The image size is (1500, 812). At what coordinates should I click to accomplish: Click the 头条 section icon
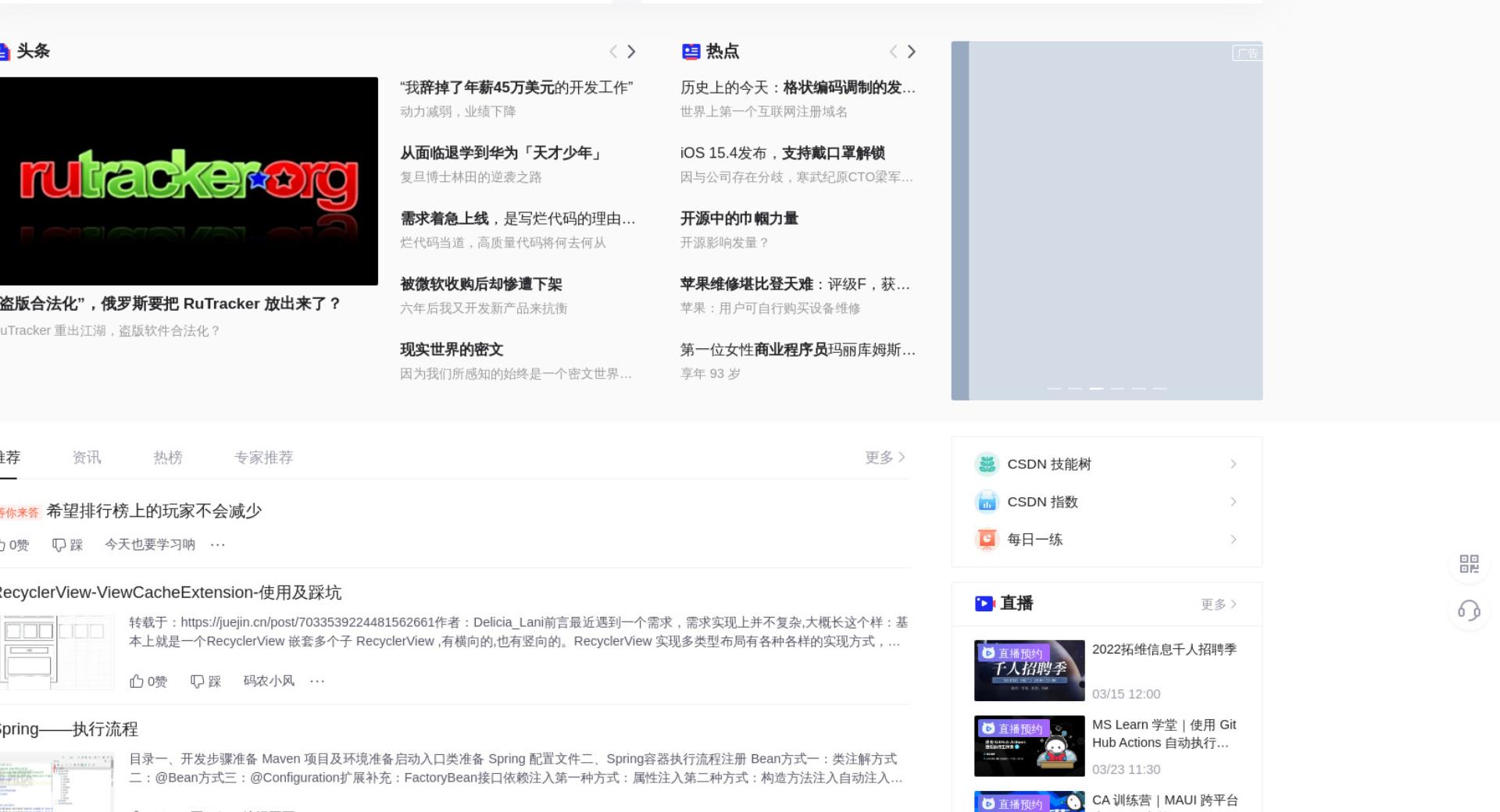(4, 52)
